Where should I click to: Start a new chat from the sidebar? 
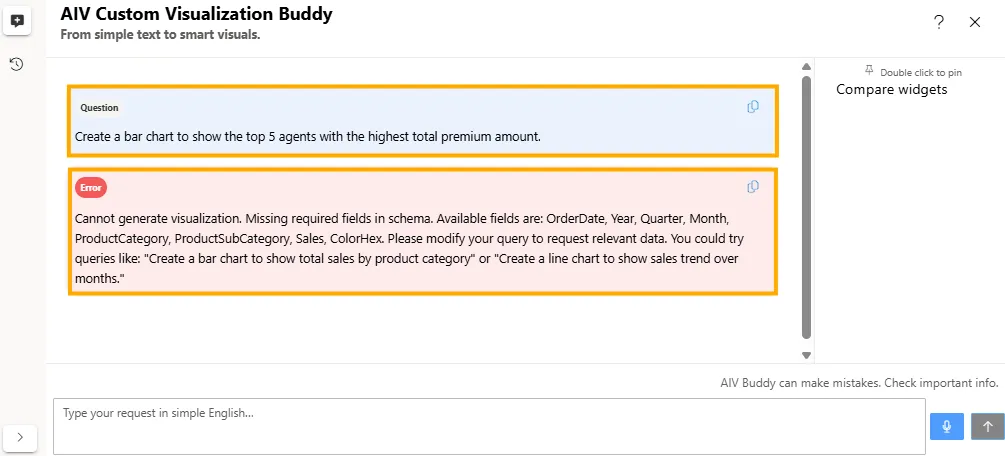(17, 21)
